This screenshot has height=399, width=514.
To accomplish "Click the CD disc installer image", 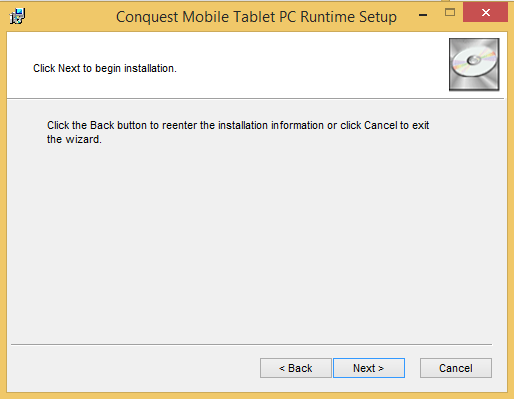I will point(474,64).
